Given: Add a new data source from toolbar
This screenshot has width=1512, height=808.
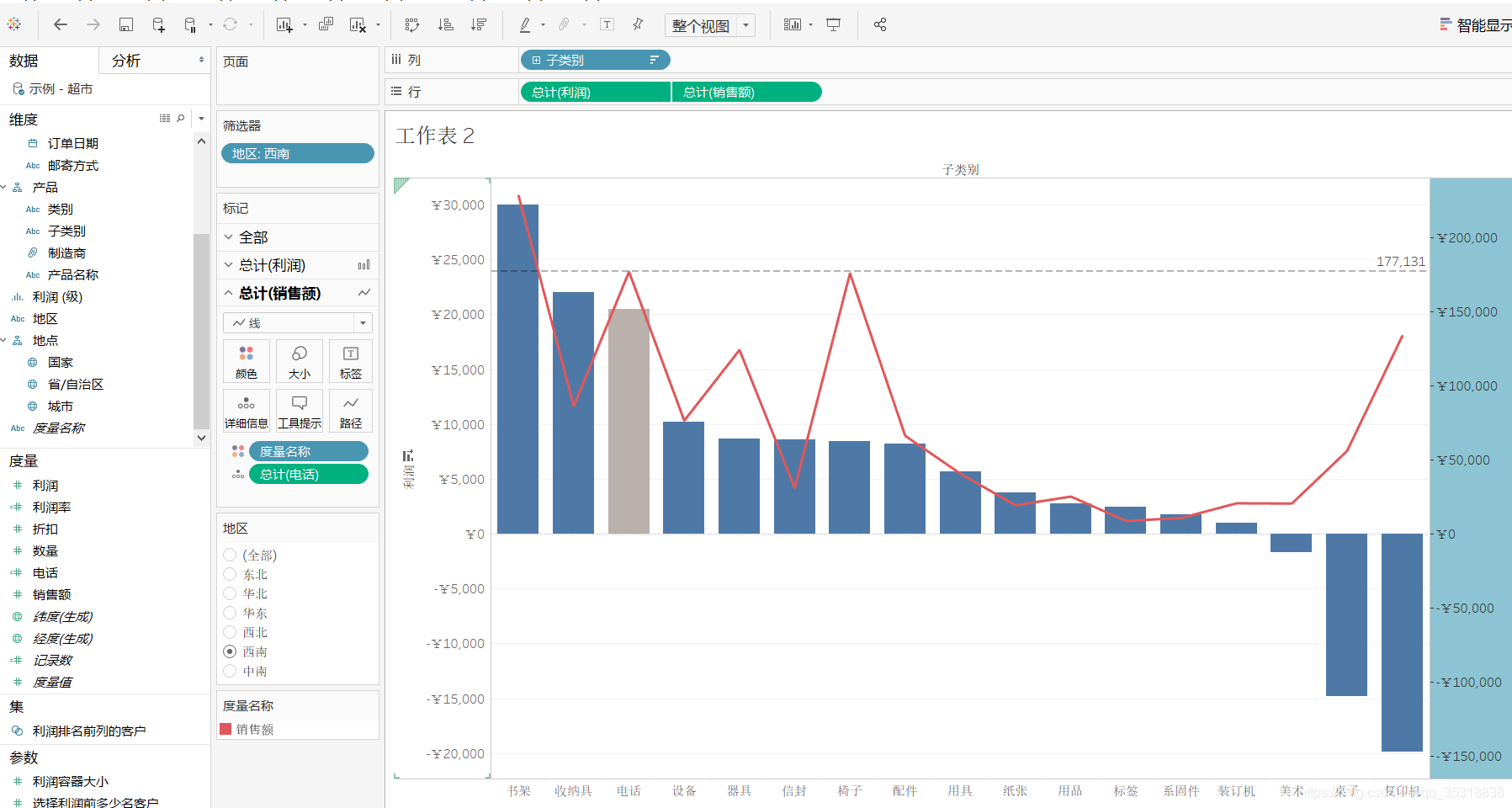Looking at the screenshot, I should point(158,24).
